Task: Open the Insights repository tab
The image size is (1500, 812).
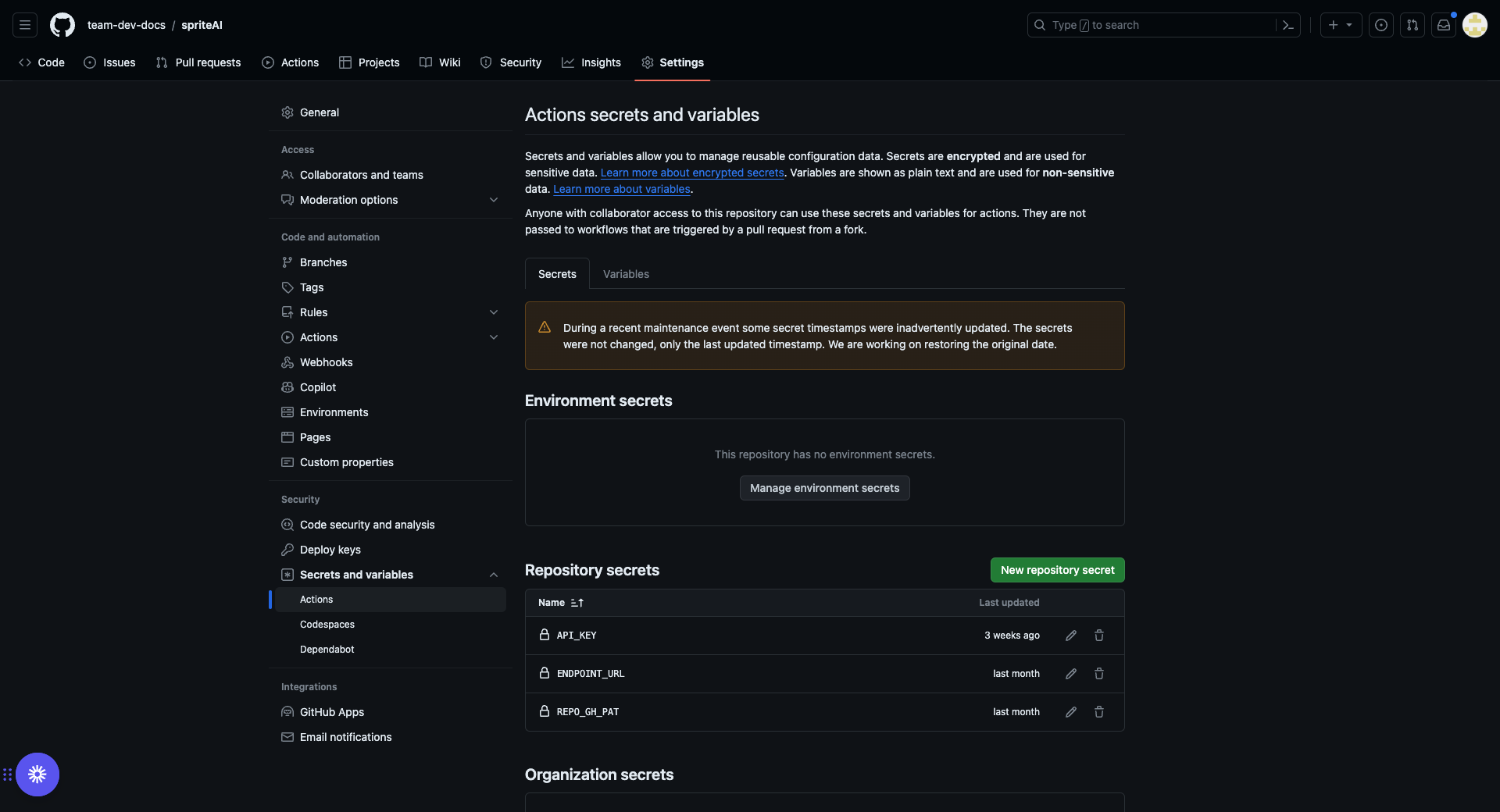Action: pyautogui.click(x=591, y=62)
